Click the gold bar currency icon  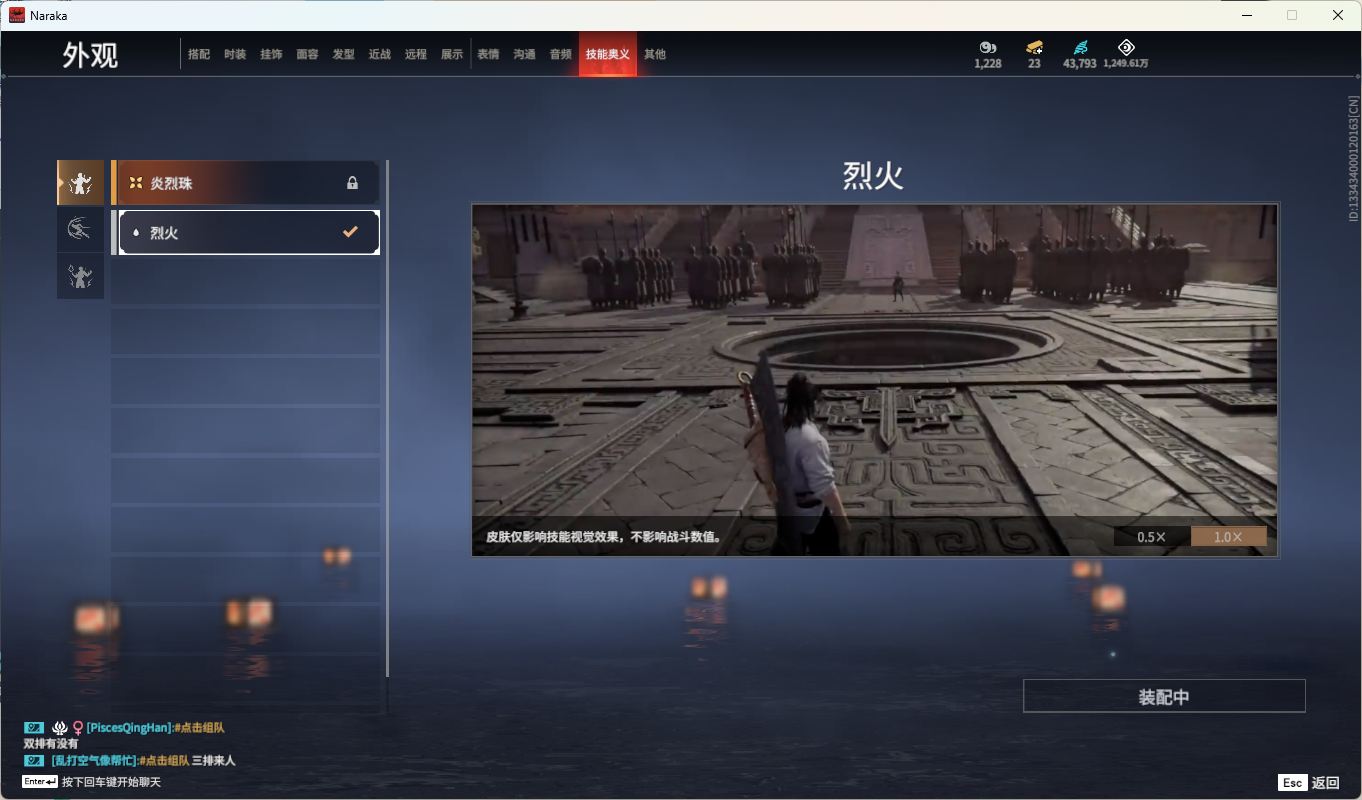point(1034,47)
